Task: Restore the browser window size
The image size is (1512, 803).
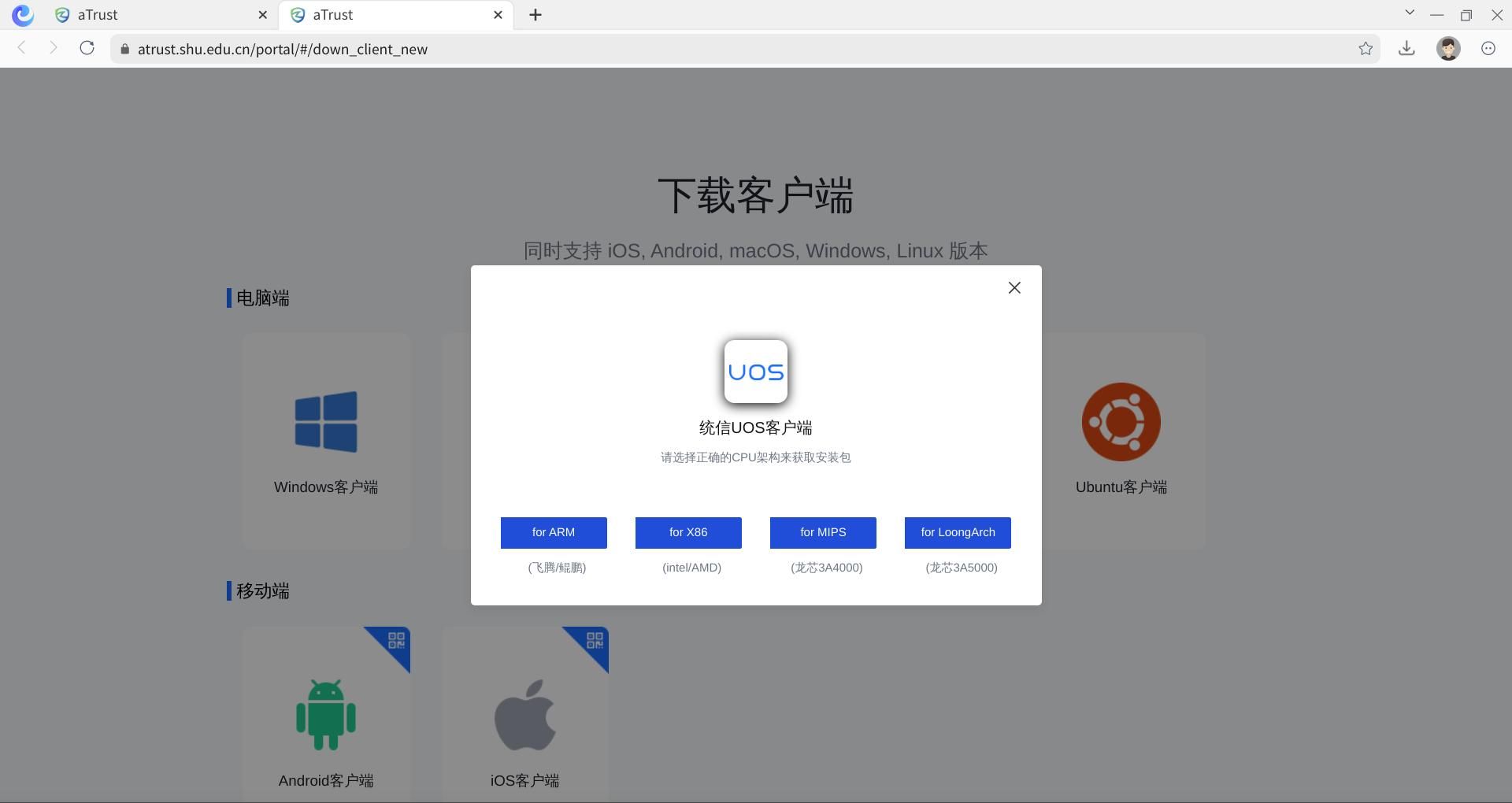Action: [1466, 15]
